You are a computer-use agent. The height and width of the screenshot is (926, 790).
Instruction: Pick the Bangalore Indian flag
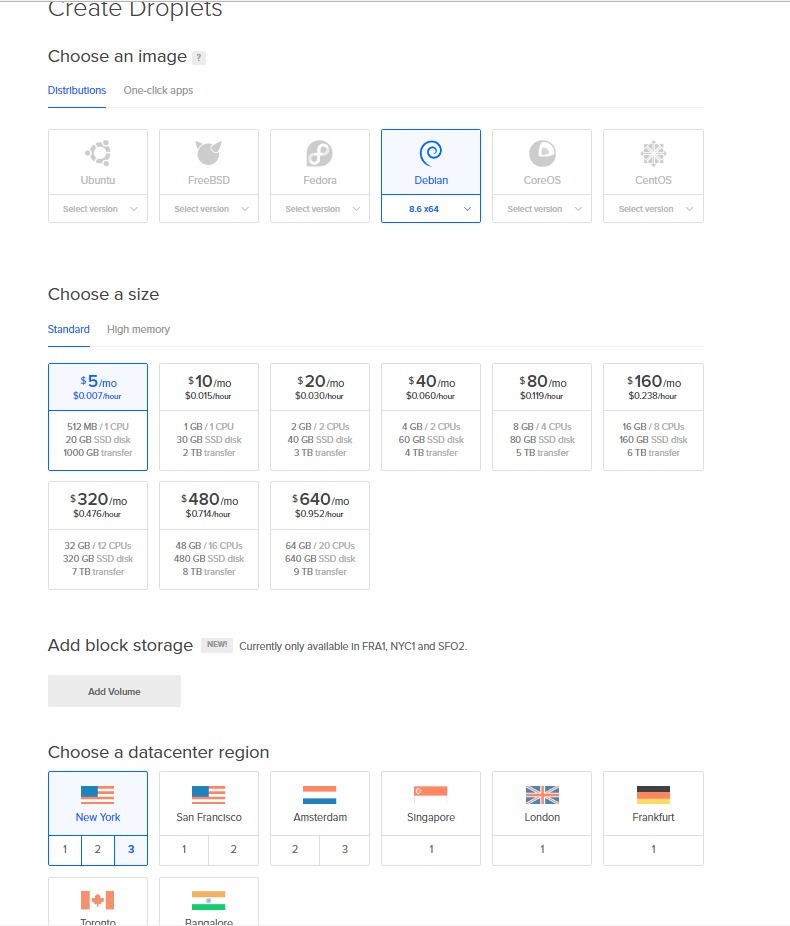[208, 900]
